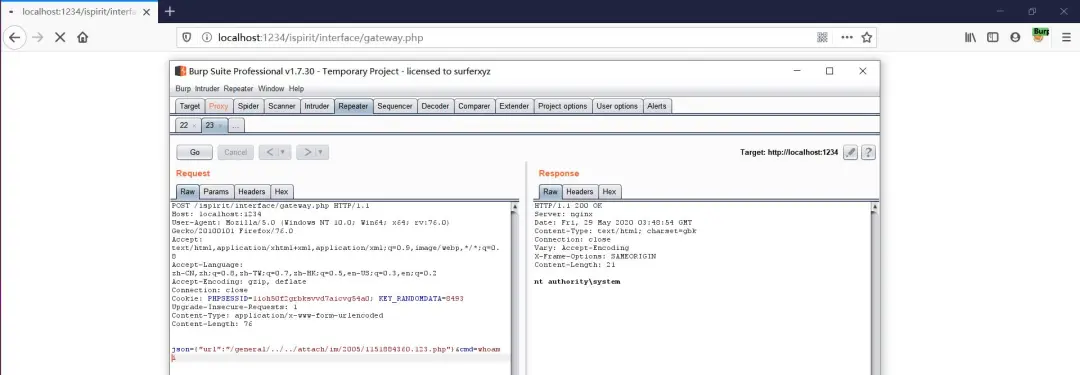Click the Firefox home icon
The height and width of the screenshot is (375, 1080).
point(83,37)
